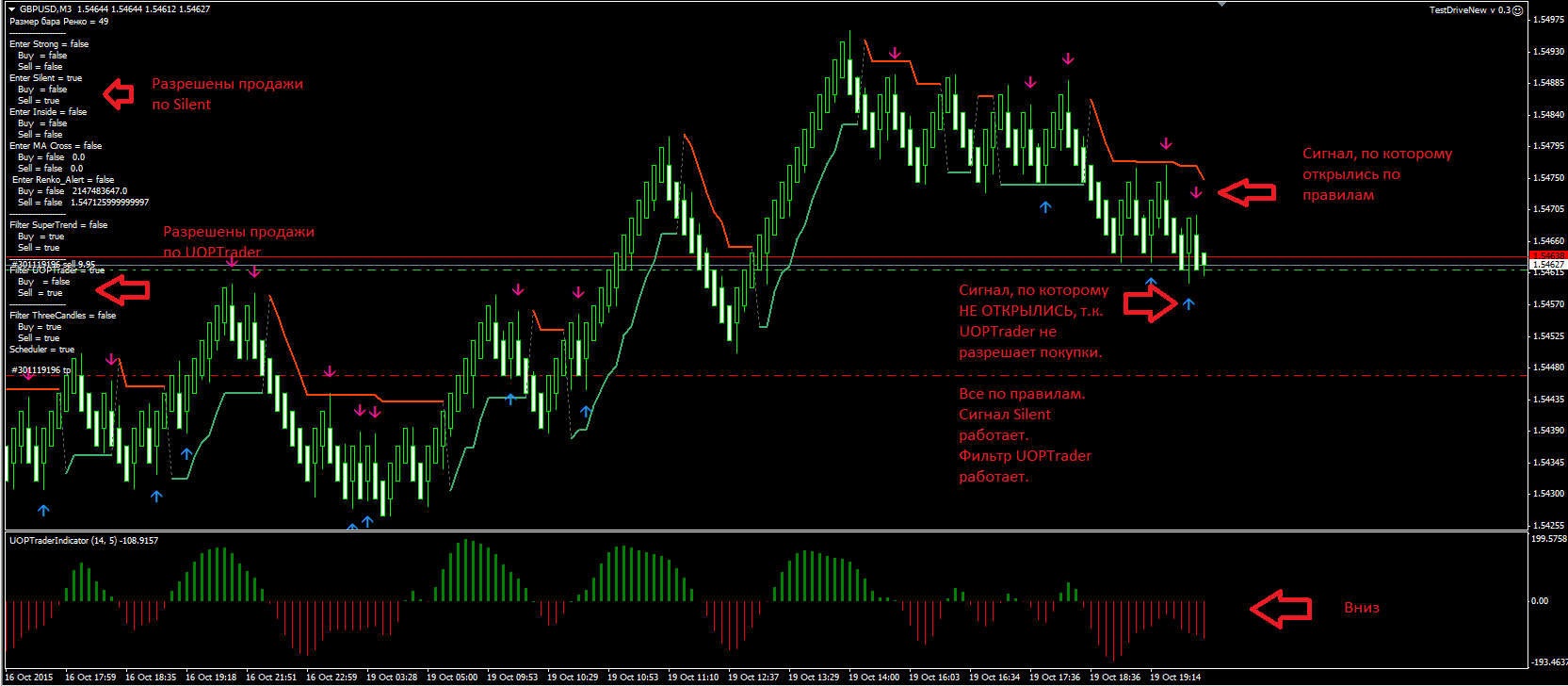Image resolution: width=1568 pixels, height=686 pixels.
Task: Click the 1.54255 price scale value
Action: [1549, 526]
